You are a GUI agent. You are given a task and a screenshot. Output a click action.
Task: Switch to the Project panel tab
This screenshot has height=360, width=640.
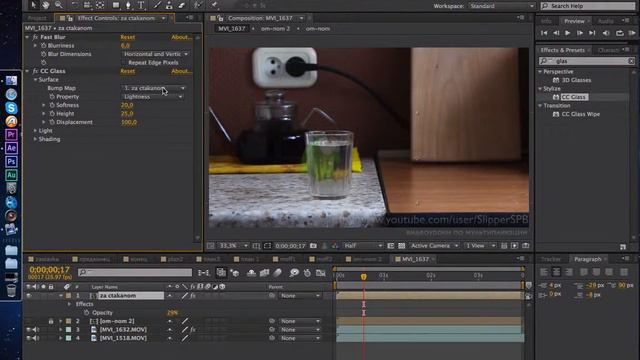coord(37,18)
